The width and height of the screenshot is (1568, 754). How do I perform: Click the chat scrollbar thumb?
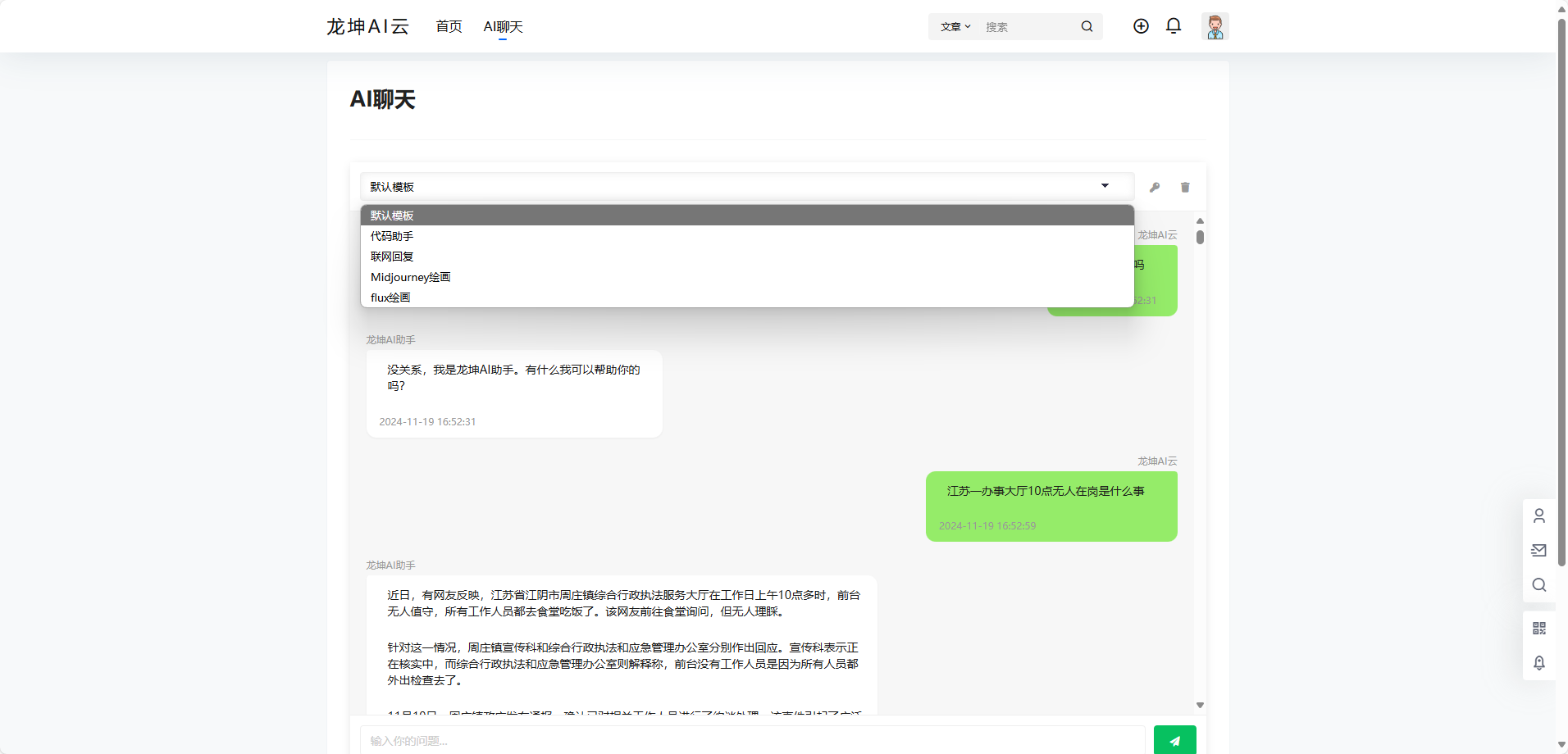click(x=1200, y=237)
